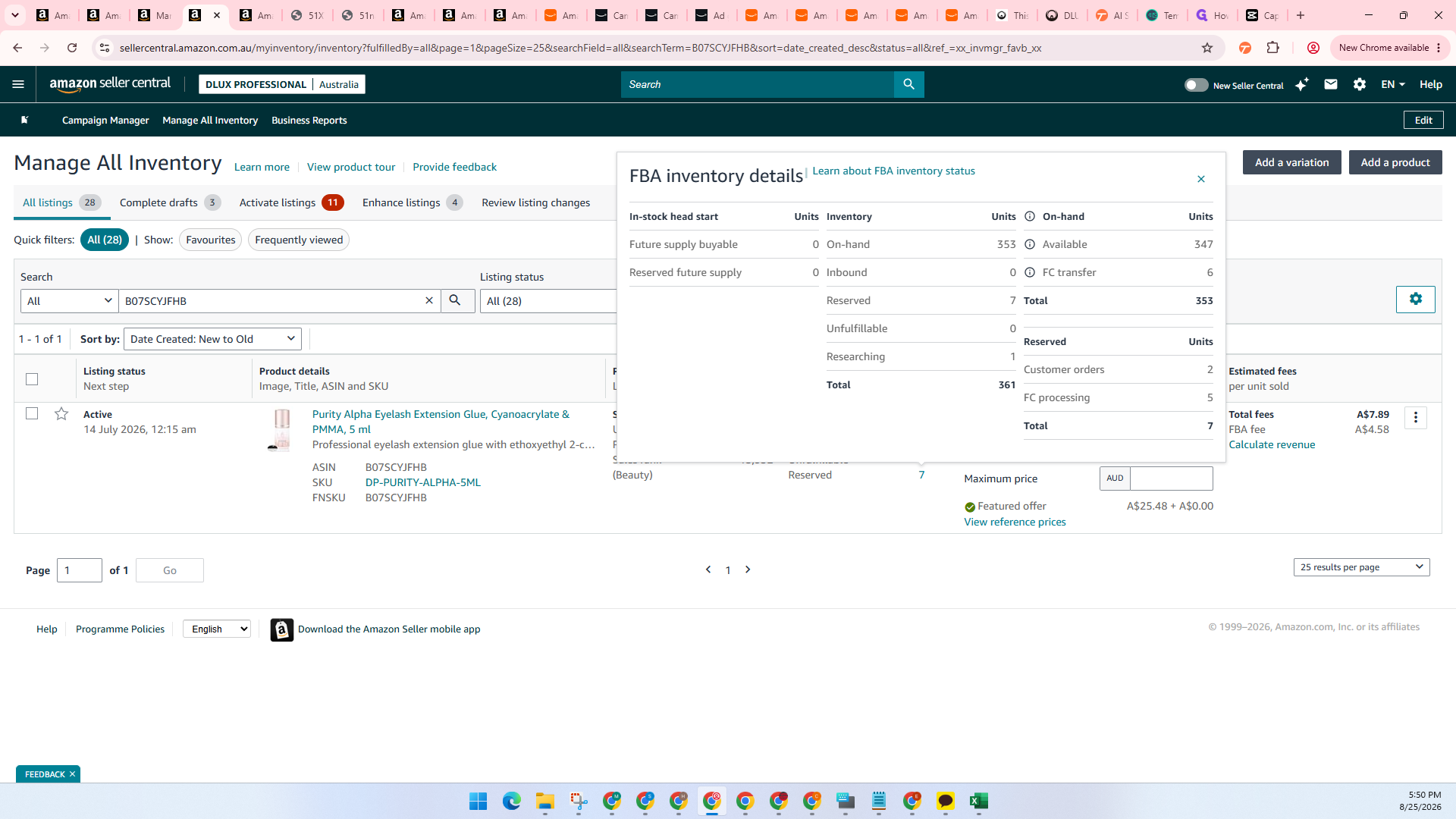Open the search field type dropdown

pyautogui.click(x=70, y=300)
